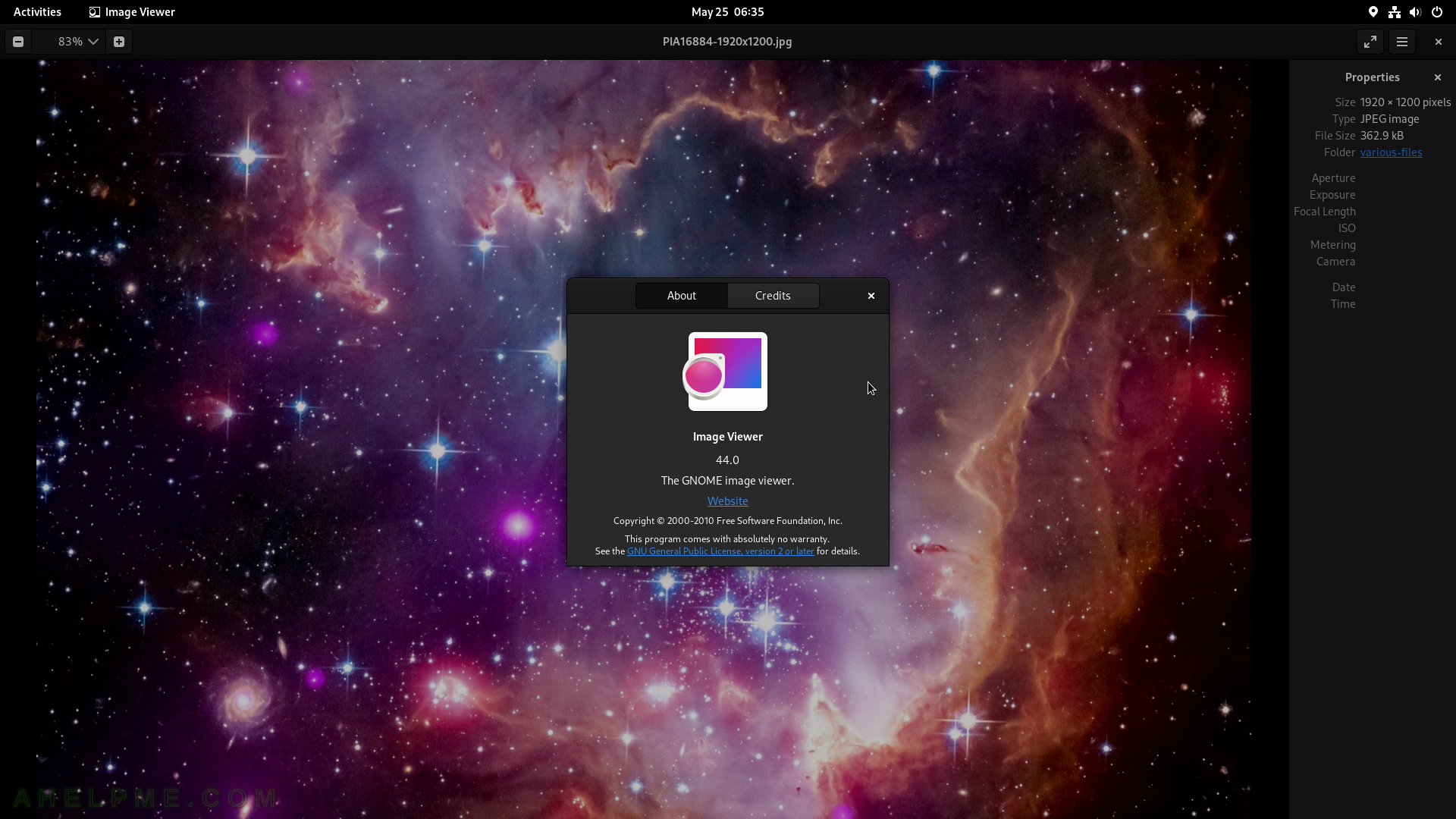Image resolution: width=1456 pixels, height=819 pixels.
Task: Click the zoom out minus icon
Action: point(18,42)
